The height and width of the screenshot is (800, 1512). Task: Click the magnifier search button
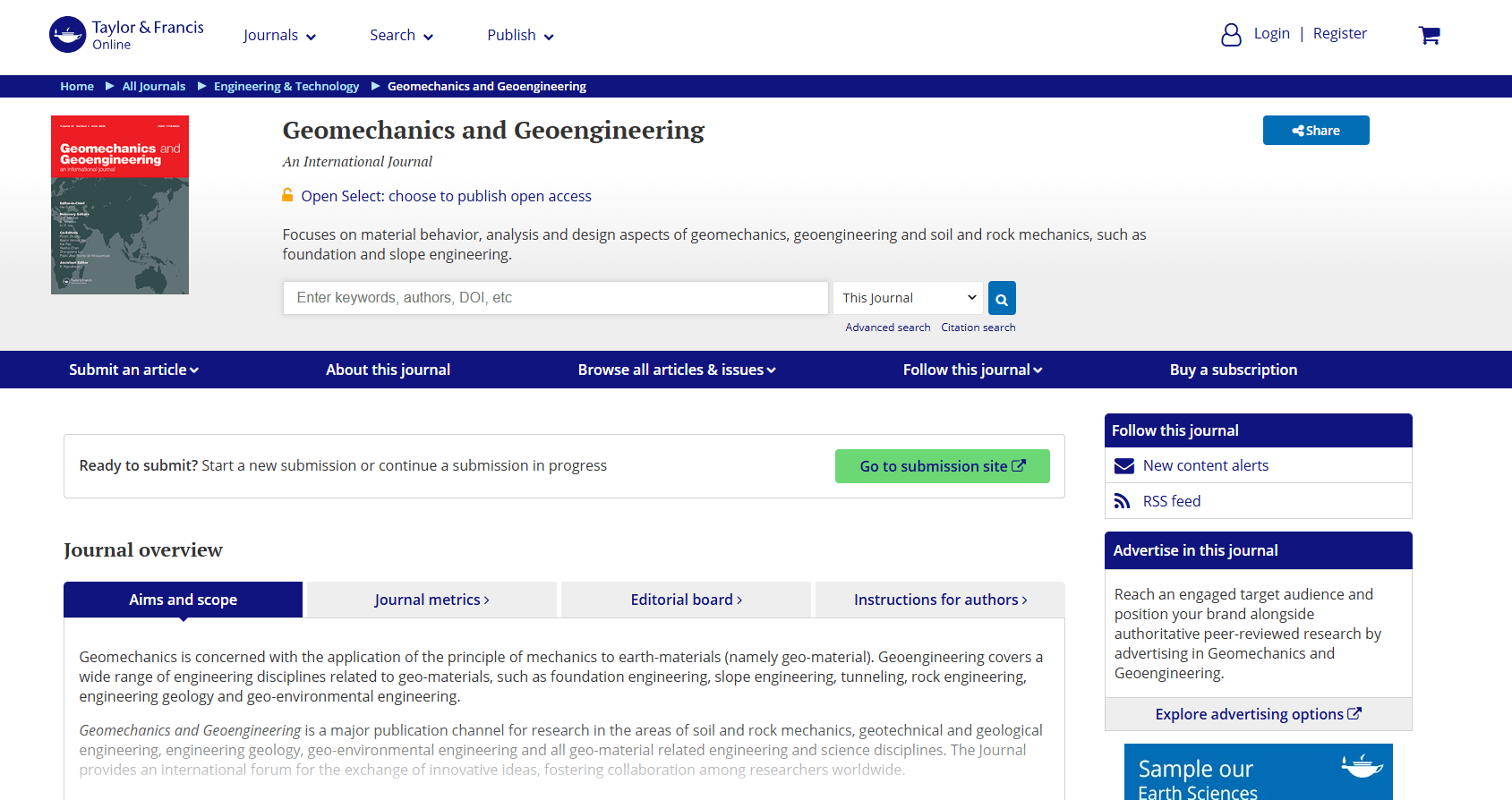1002,298
